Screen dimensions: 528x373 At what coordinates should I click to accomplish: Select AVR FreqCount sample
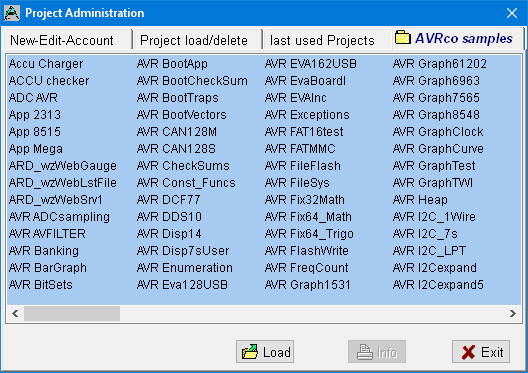[x=306, y=268]
